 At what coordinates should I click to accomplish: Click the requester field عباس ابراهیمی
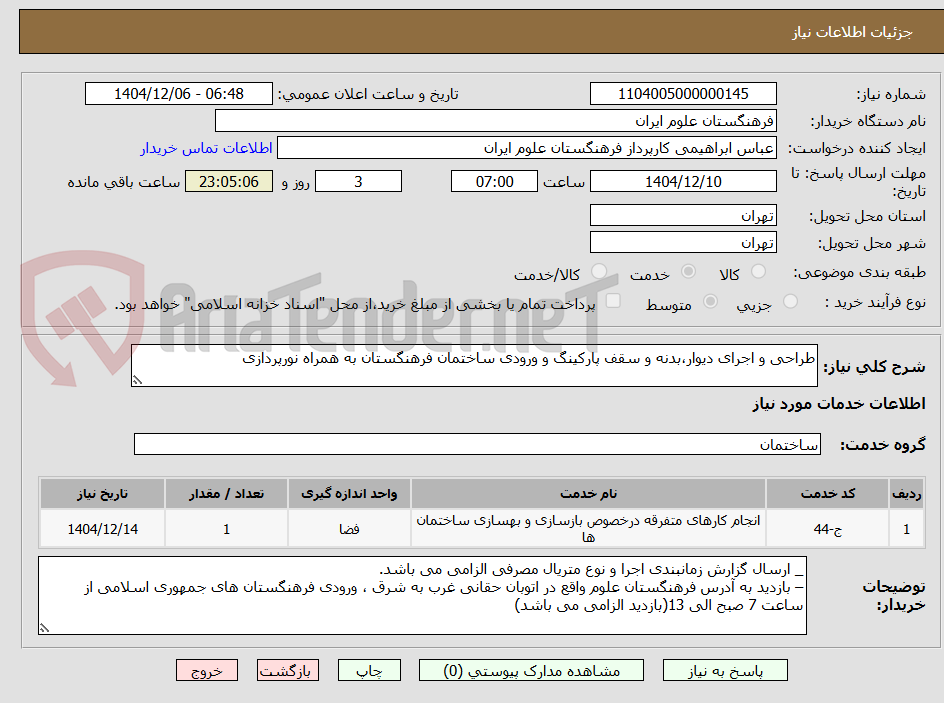click(x=527, y=148)
